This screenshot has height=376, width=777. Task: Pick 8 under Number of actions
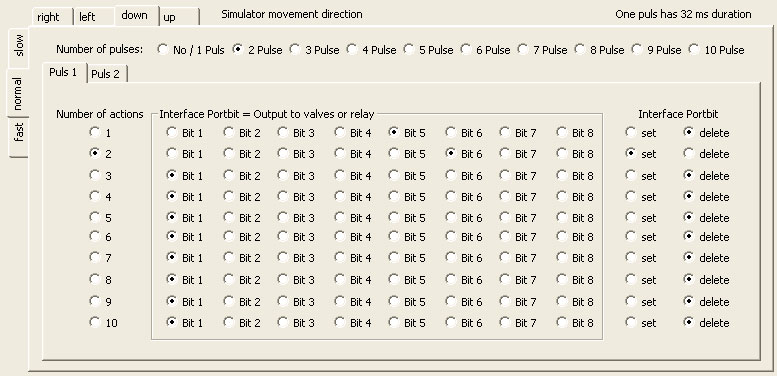(x=94, y=279)
